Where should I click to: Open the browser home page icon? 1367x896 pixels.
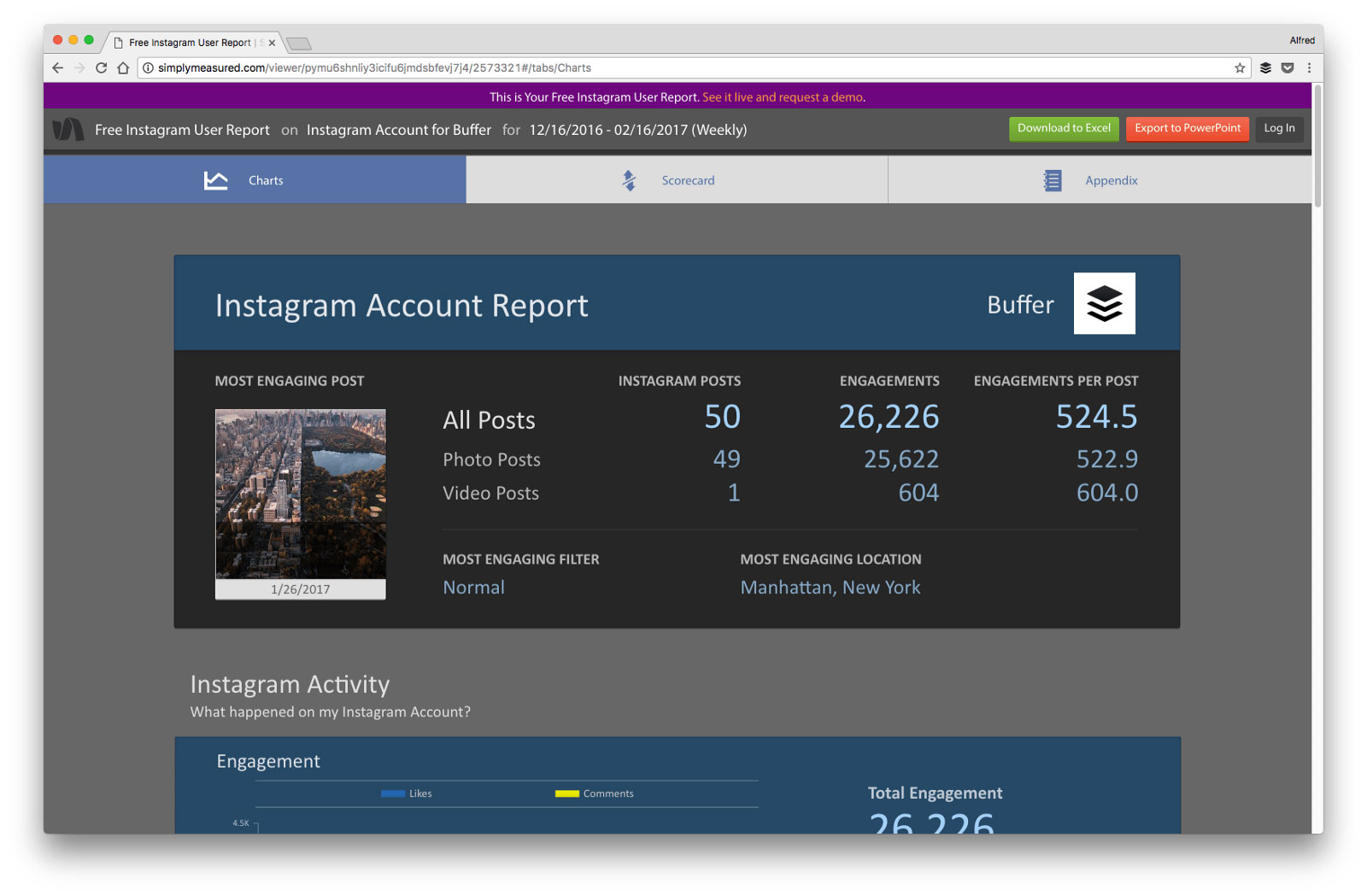[123, 68]
